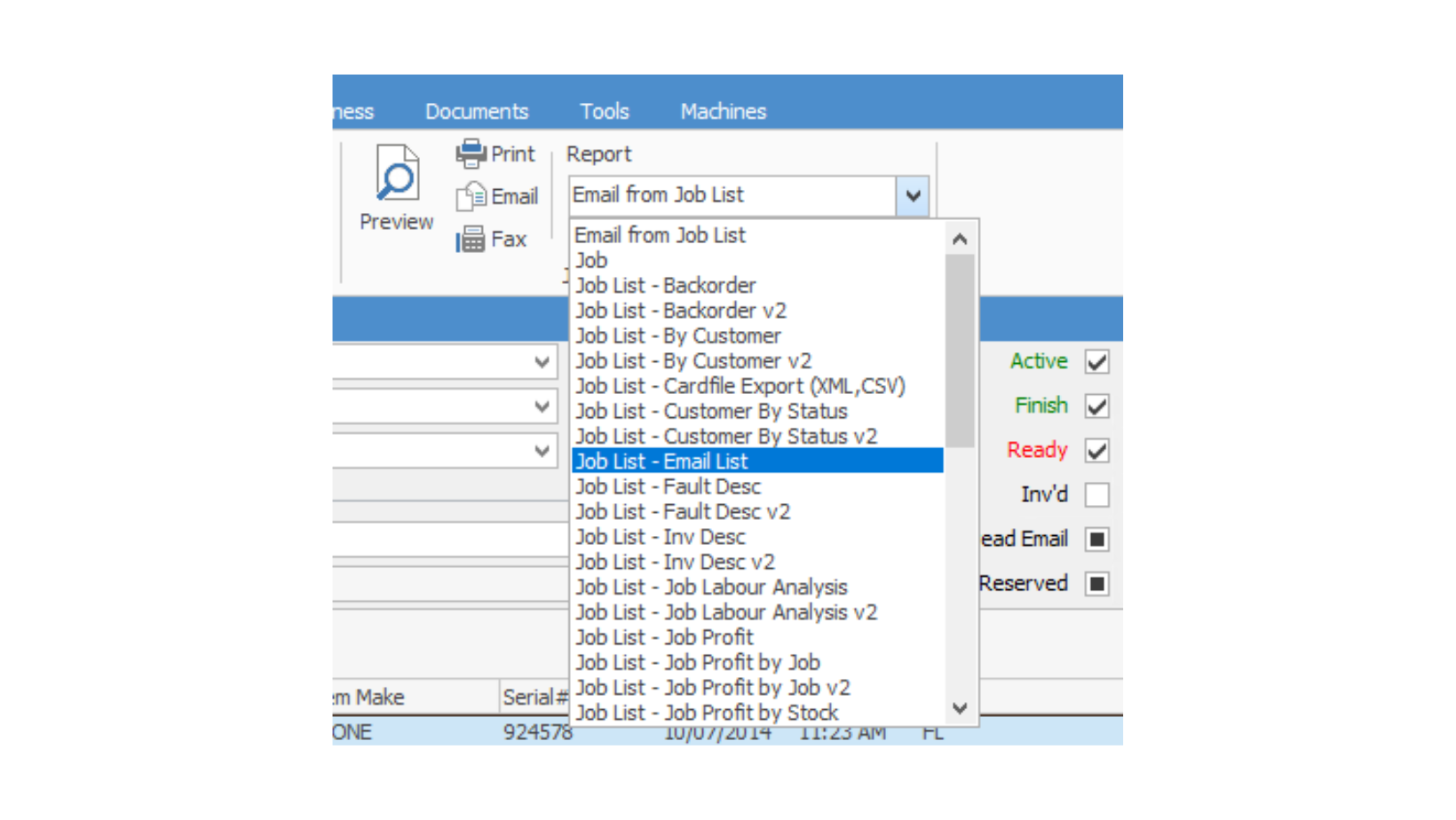Open the first filter dropdown on the left
Viewport: 1456px width, 820px height.
click(x=542, y=361)
